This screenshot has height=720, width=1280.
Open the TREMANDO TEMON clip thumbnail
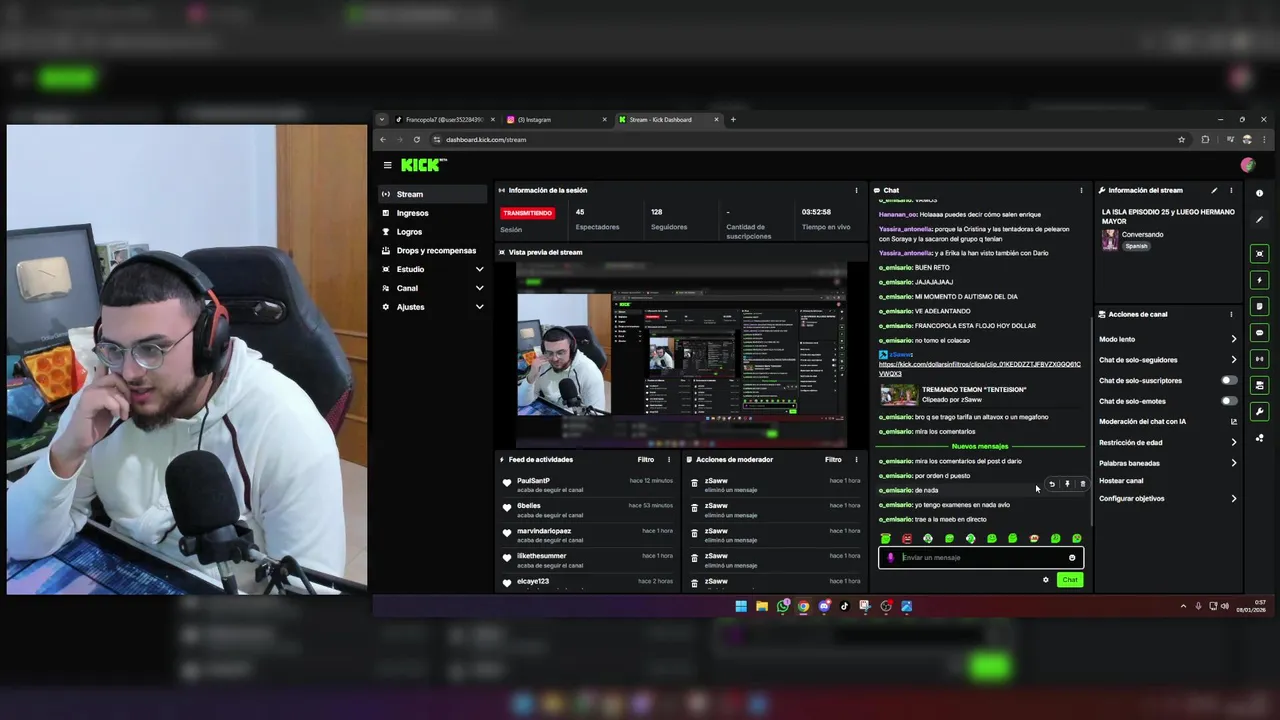point(898,394)
